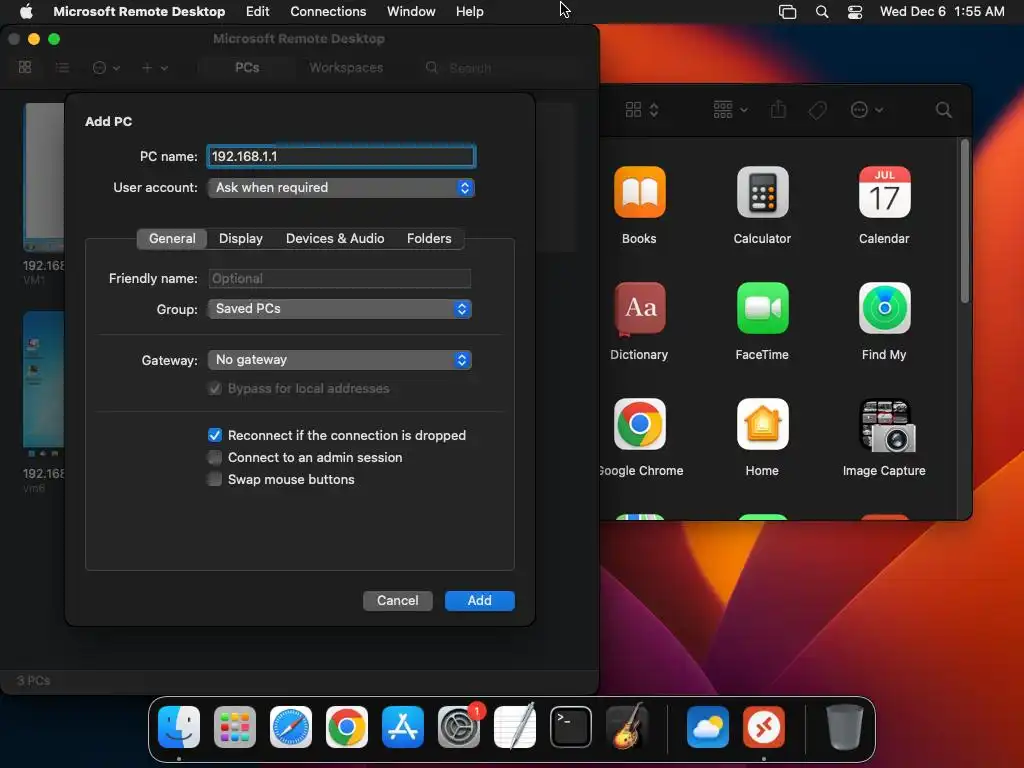
Task: Select the Workspaces tab in toolbar
Action: 346,67
